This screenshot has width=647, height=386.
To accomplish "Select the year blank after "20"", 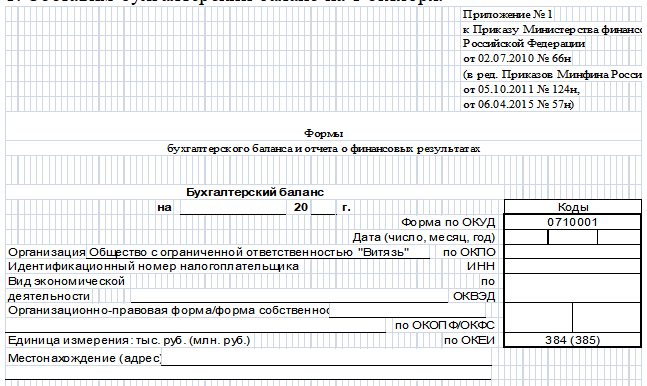I will click(x=324, y=207).
